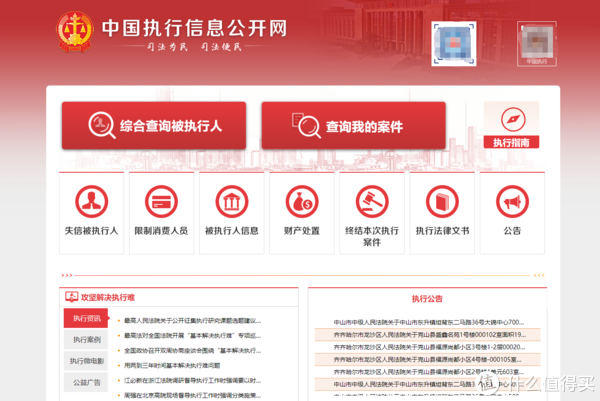The height and width of the screenshot is (401, 600).
Task: Open the 终结本次执行案件 gavel icon
Action: [372, 202]
